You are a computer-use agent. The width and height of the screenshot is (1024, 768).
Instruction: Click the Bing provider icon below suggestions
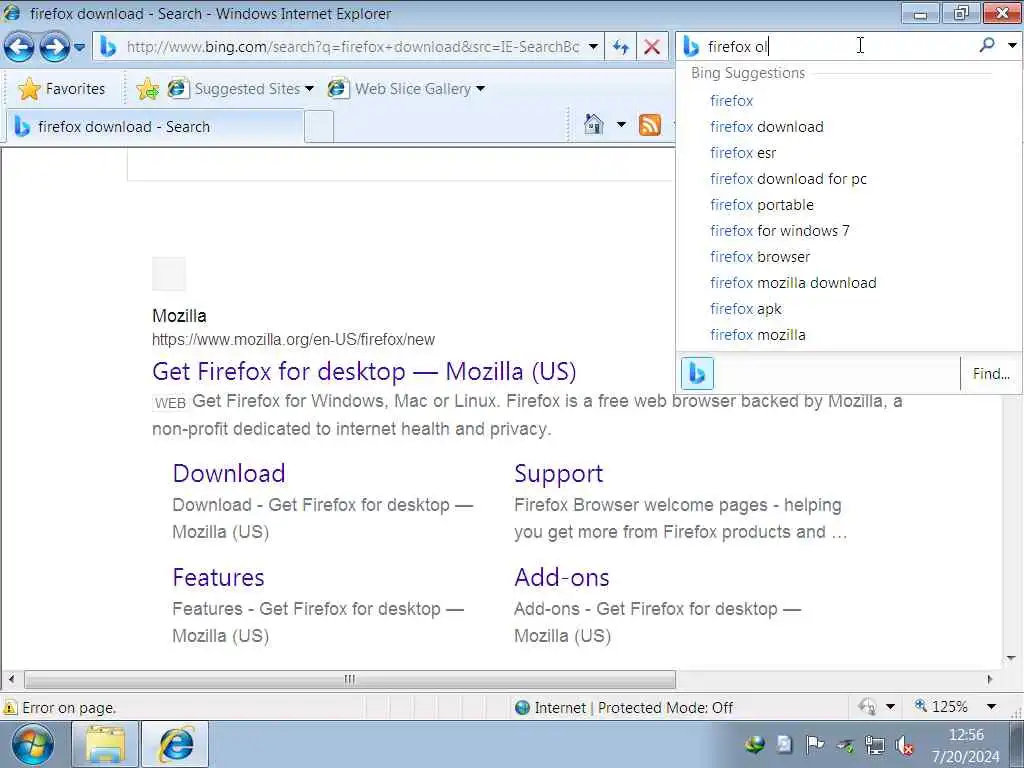coord(697,374)
